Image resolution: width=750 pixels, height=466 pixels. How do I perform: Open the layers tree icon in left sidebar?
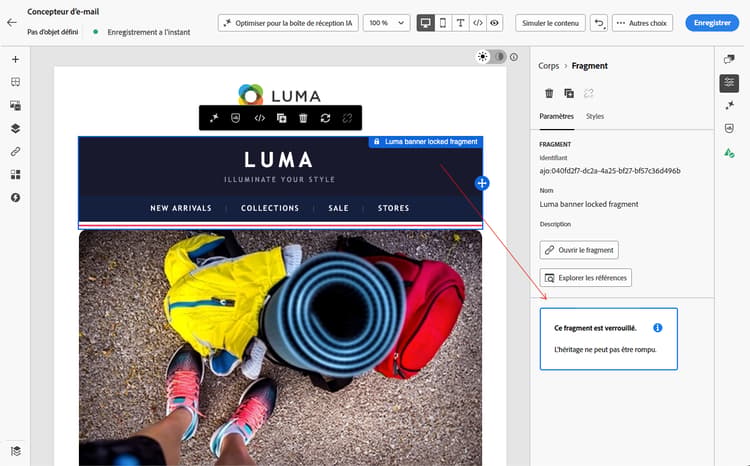pos(15,128)
